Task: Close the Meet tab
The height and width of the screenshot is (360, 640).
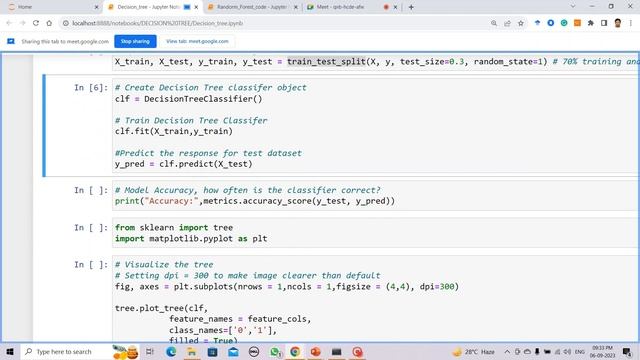Action: point(395,7)
